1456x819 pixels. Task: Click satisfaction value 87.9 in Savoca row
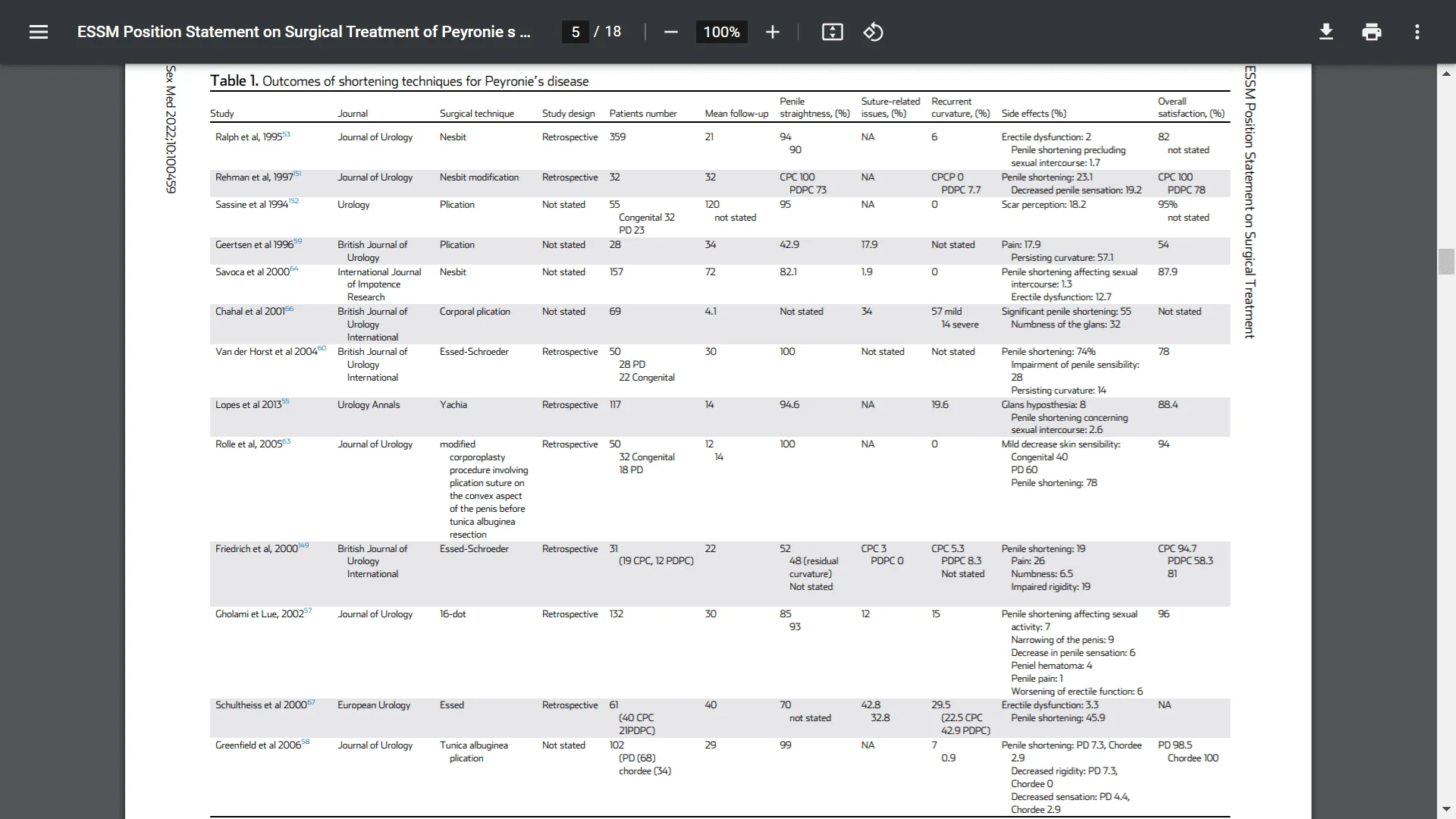(x=1168, y=272)
